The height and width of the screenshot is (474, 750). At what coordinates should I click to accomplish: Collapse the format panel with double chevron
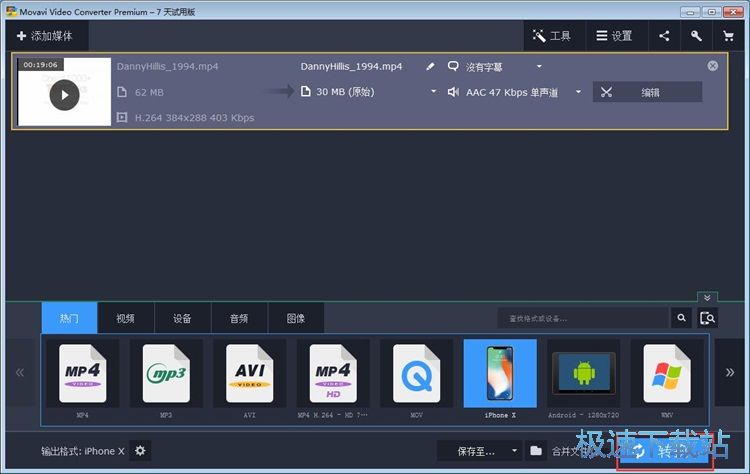[707, 298]
